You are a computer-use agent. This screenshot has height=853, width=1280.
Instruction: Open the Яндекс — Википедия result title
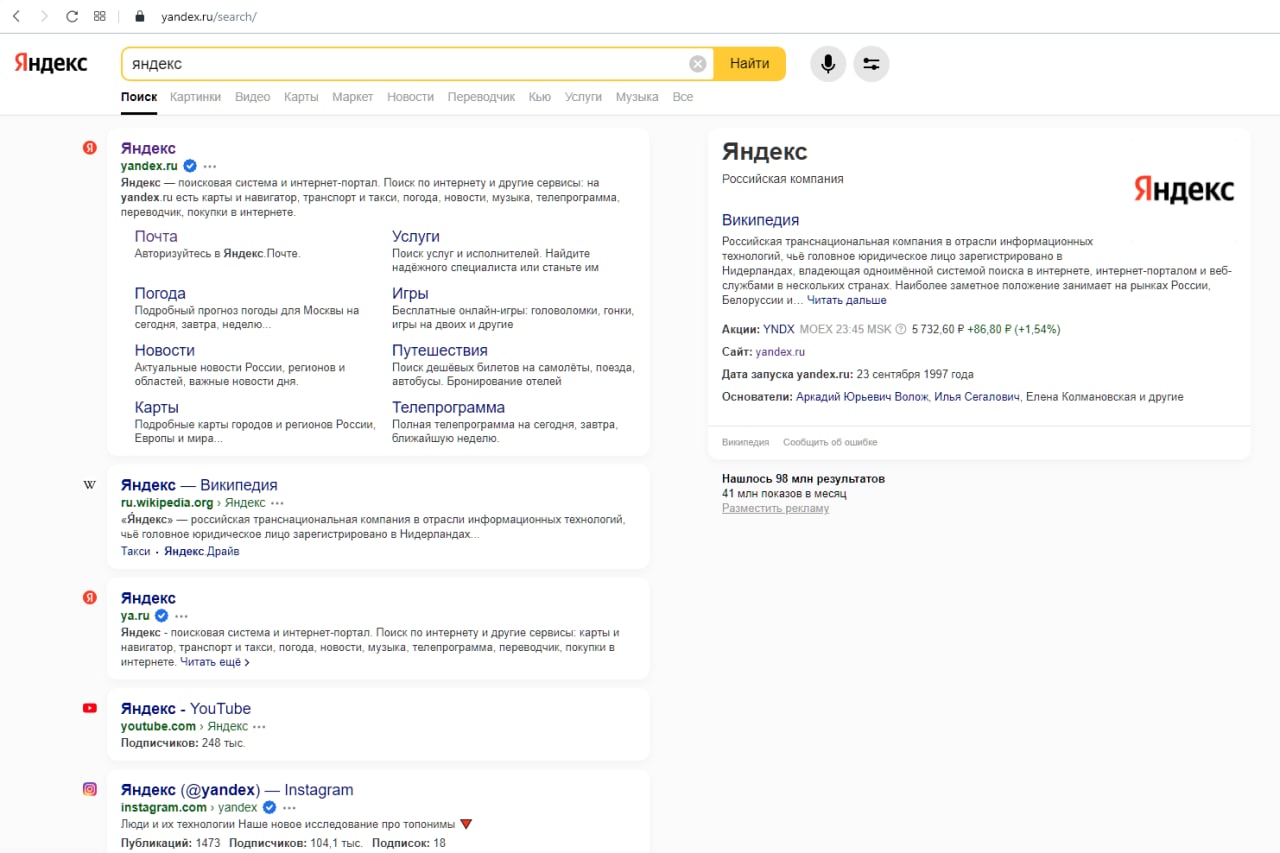(199, 485)
